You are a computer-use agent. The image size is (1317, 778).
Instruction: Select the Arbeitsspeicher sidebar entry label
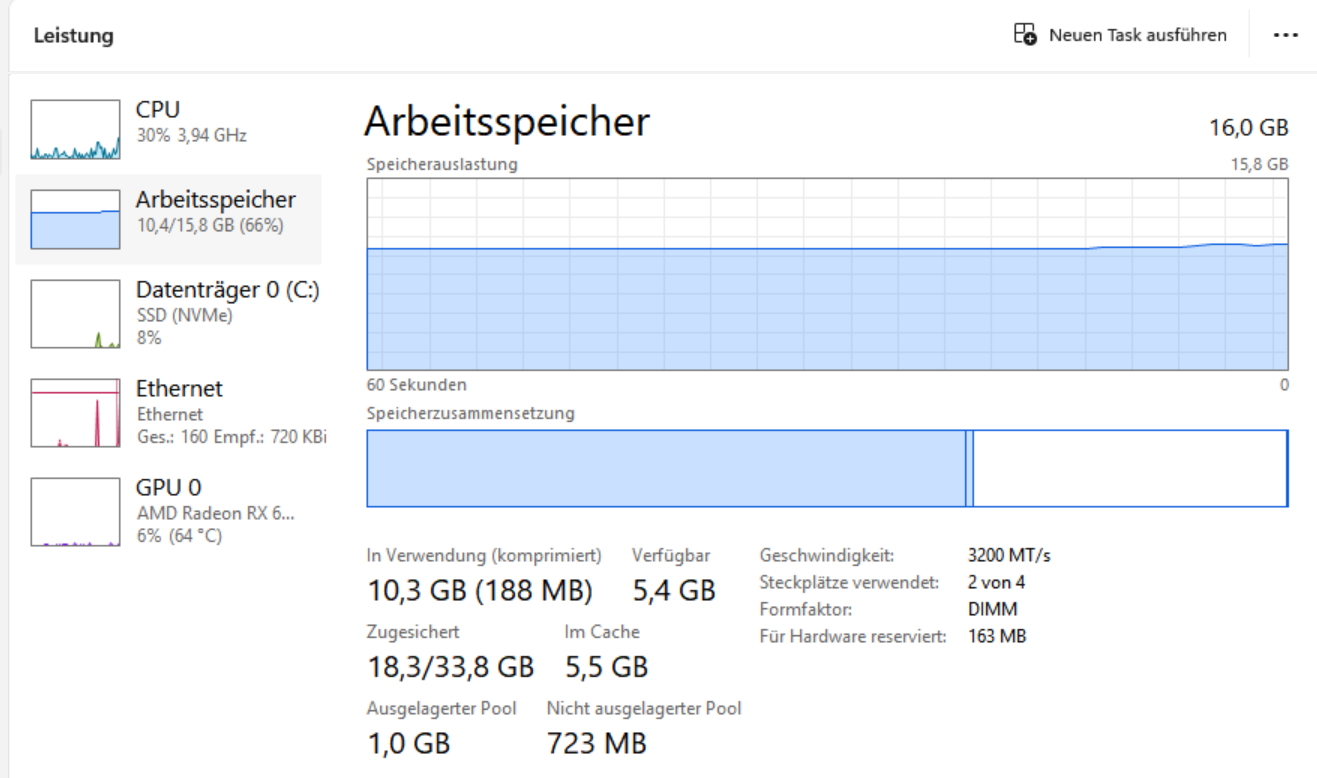(215, 200)
